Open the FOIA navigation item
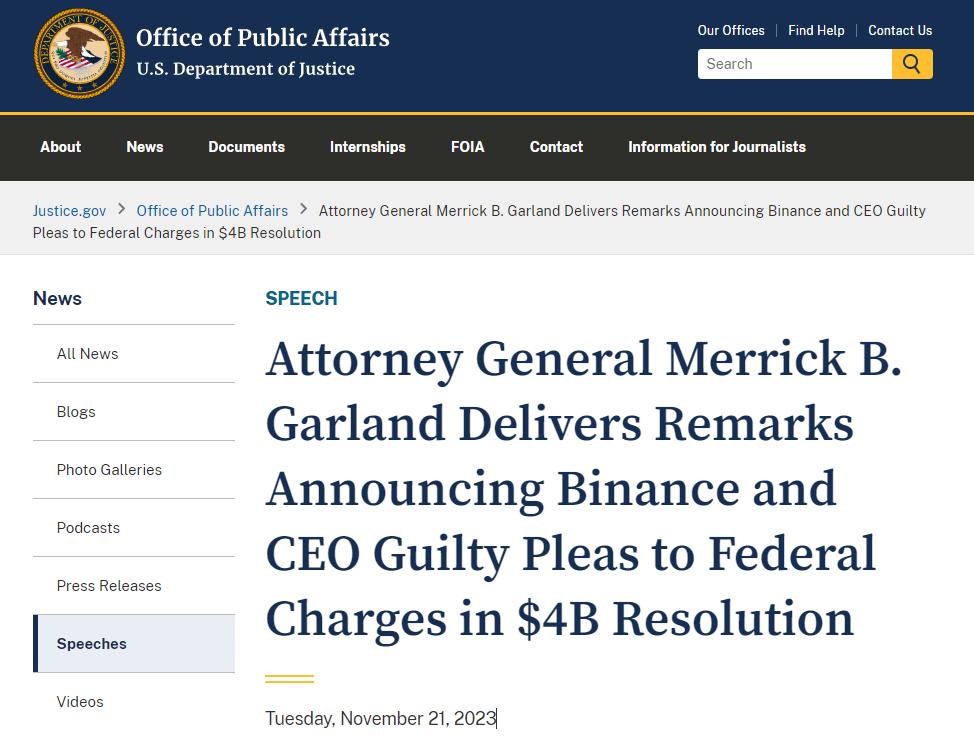Screen dimensions: 974x741 tap(468, 147)
